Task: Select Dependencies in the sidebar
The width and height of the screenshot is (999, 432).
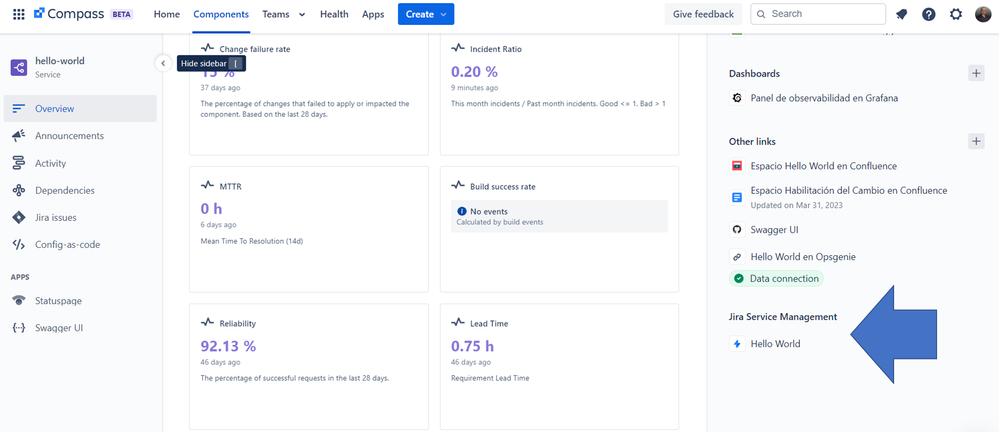Action: [x=65, y=190]
